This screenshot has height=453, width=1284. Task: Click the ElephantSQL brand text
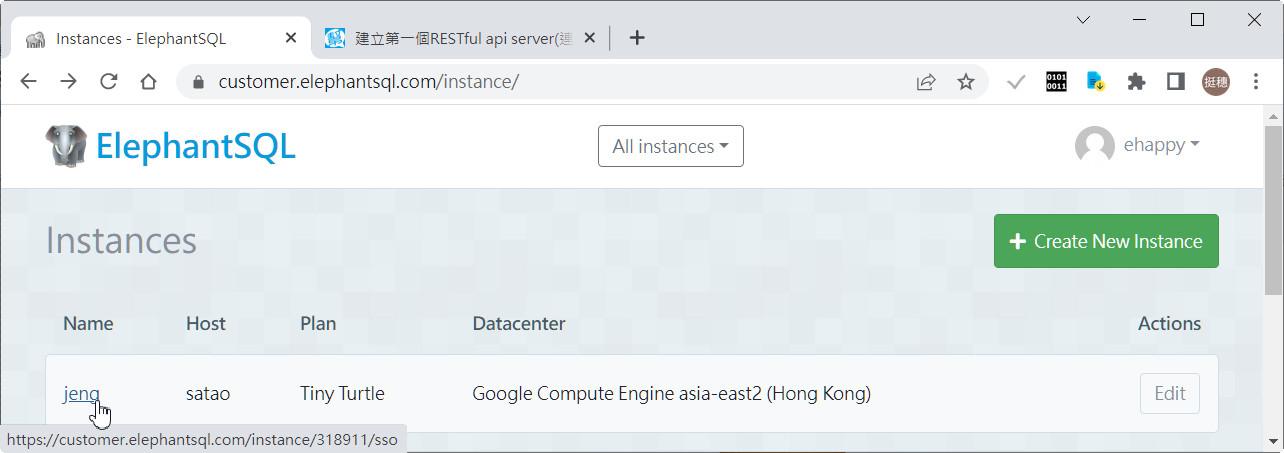[x=195, y=146]
